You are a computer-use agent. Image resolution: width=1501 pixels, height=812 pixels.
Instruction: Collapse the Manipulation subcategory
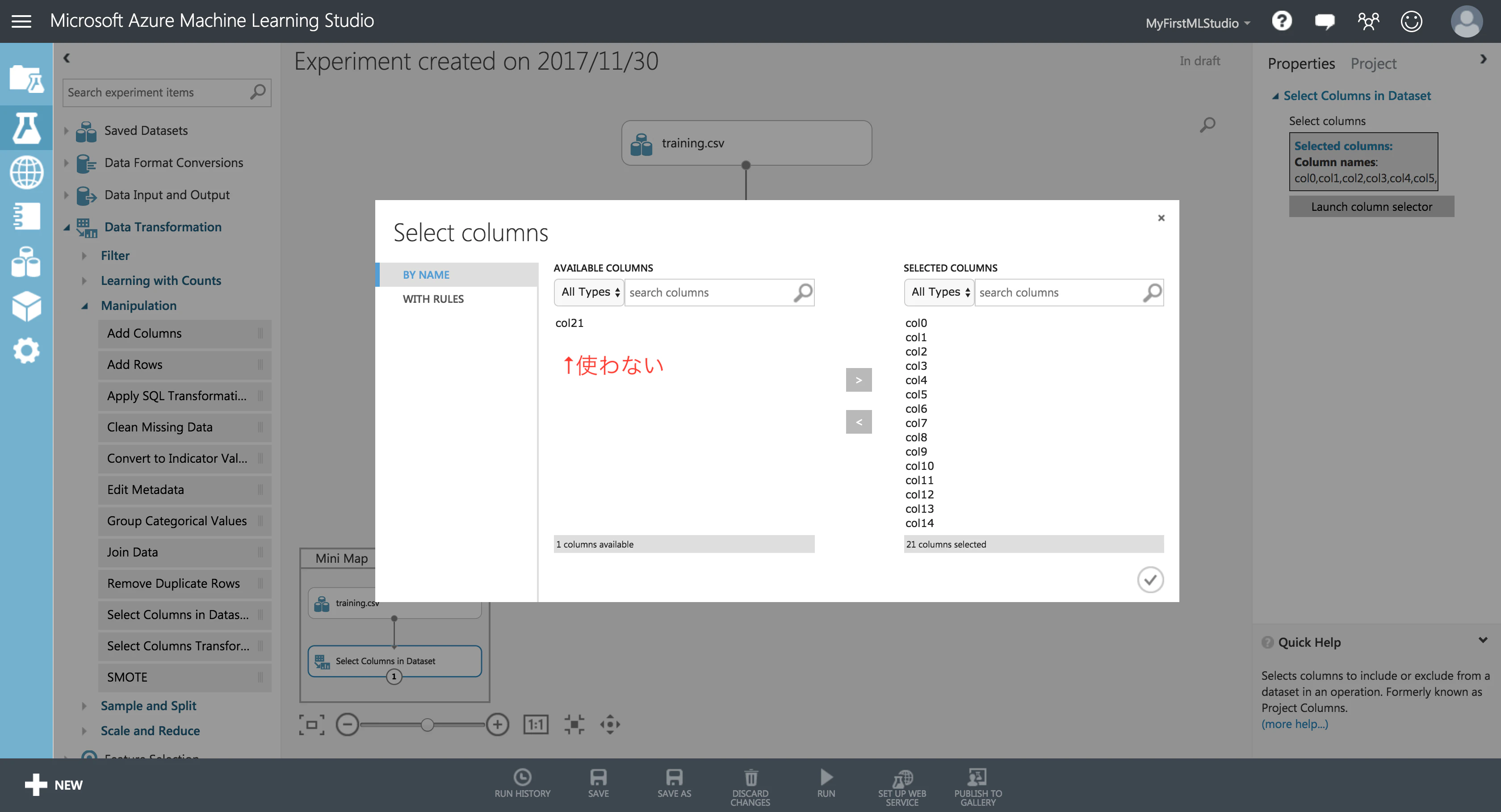pos(84,306)
